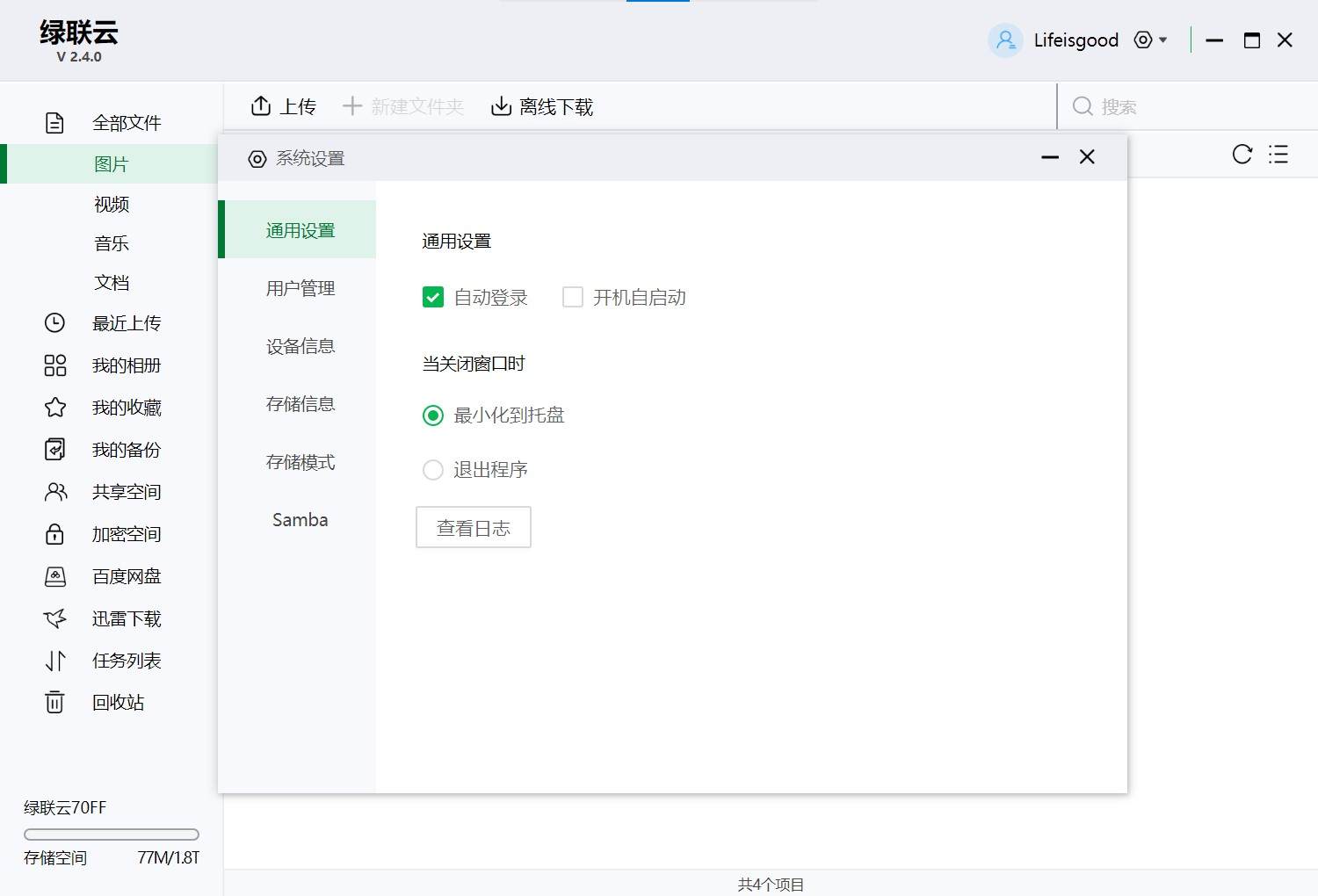
Task: Click Encrypted Space lock icon
Action: click(54, 534)
